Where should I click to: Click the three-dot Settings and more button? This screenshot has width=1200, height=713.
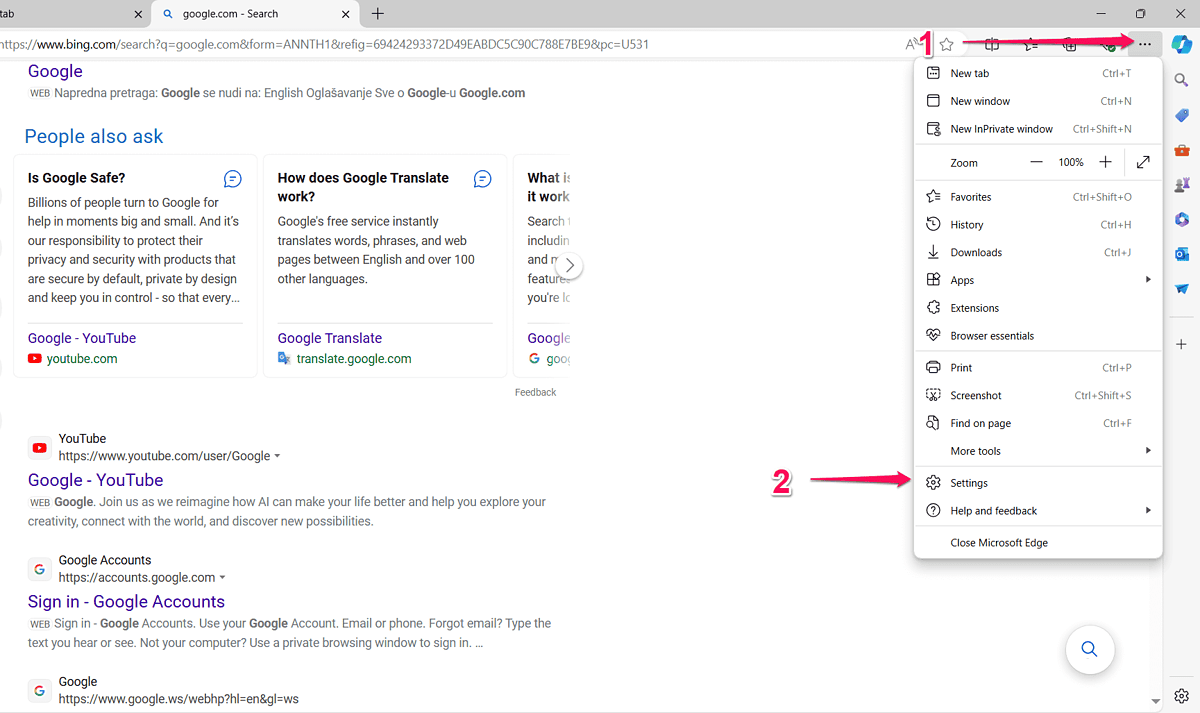pos(1145,45)
